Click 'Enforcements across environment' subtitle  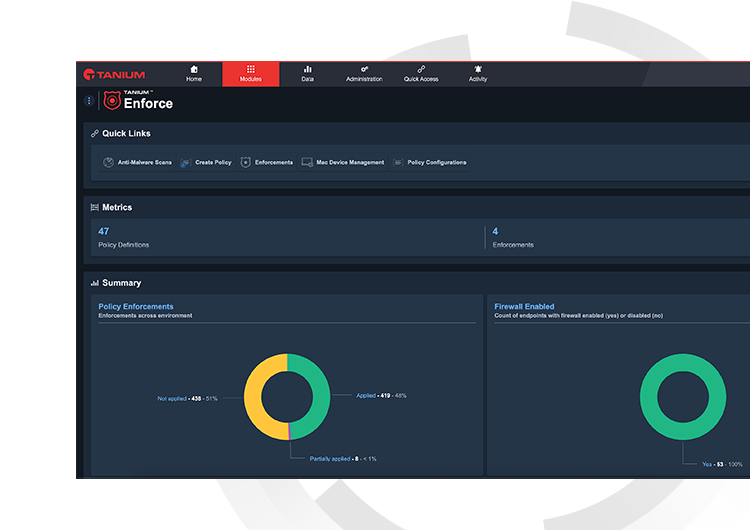pyautogui.click(x=145, y=316)
